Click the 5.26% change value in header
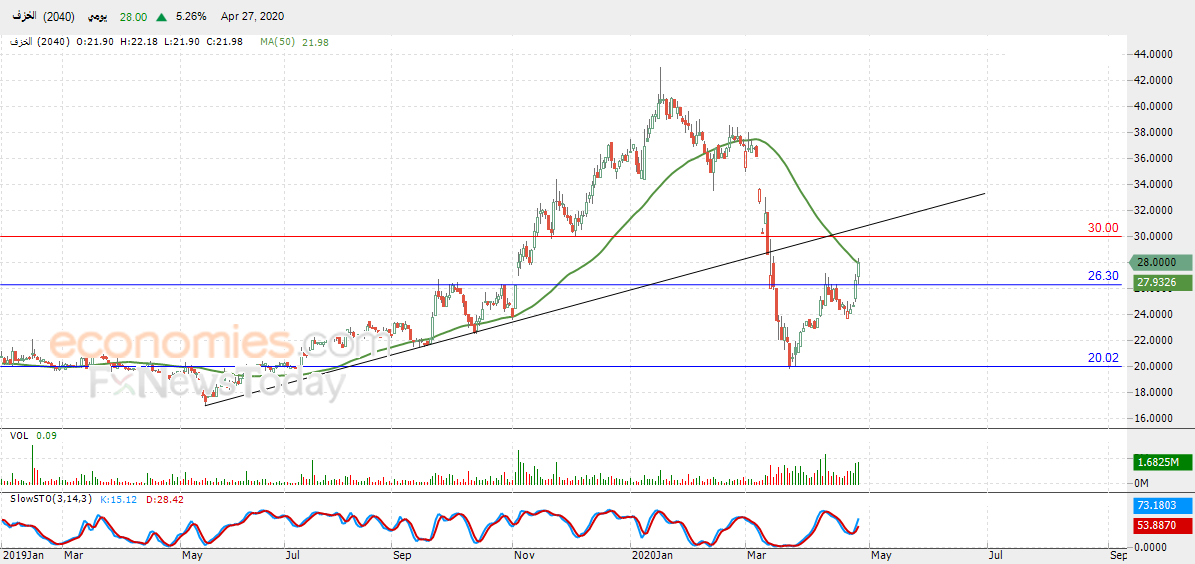The width and height of the screenshot is (1195, 564). 191,16
